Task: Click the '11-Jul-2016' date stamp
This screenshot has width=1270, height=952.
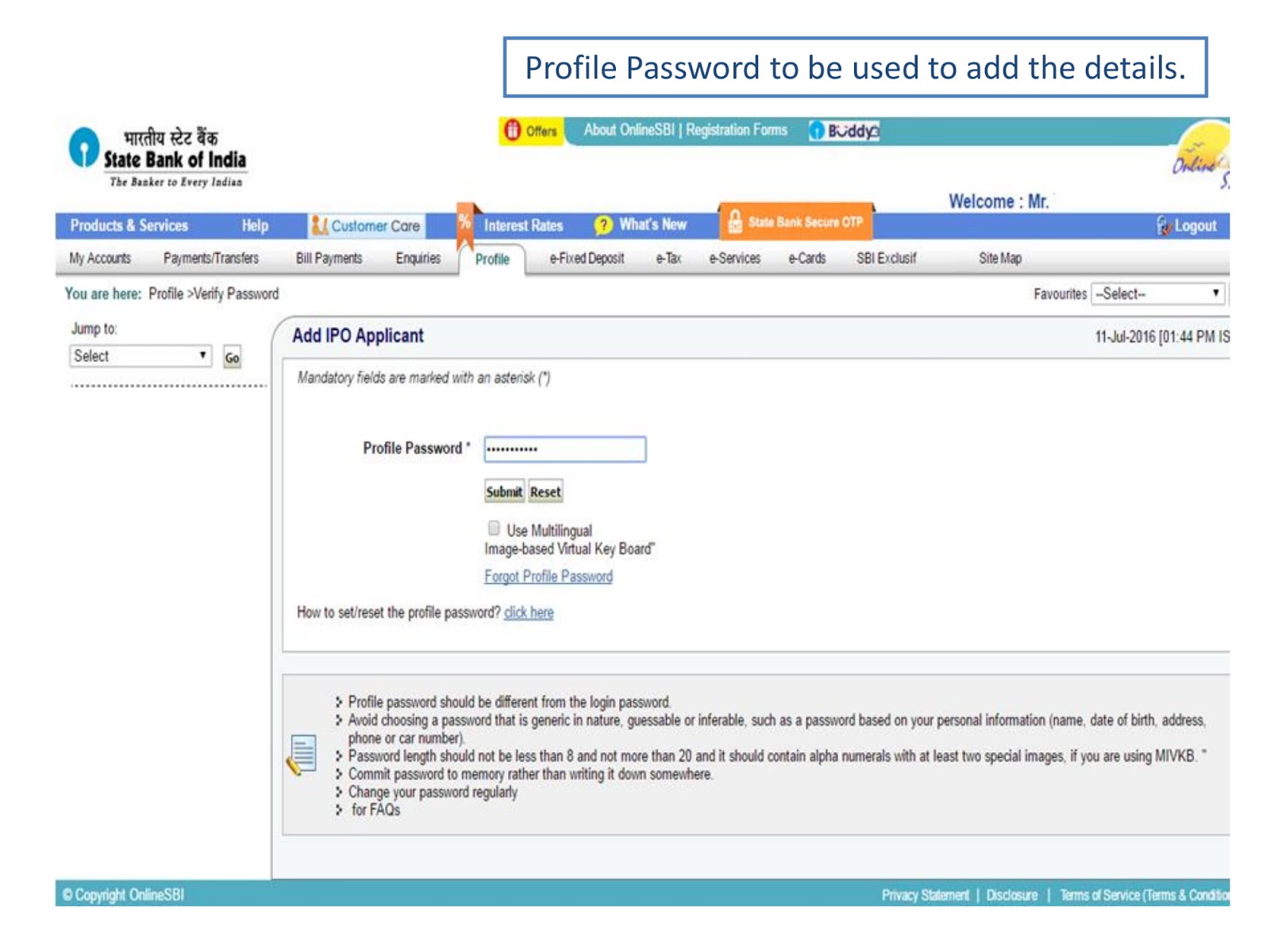Action: click(x=1125, y=337)
